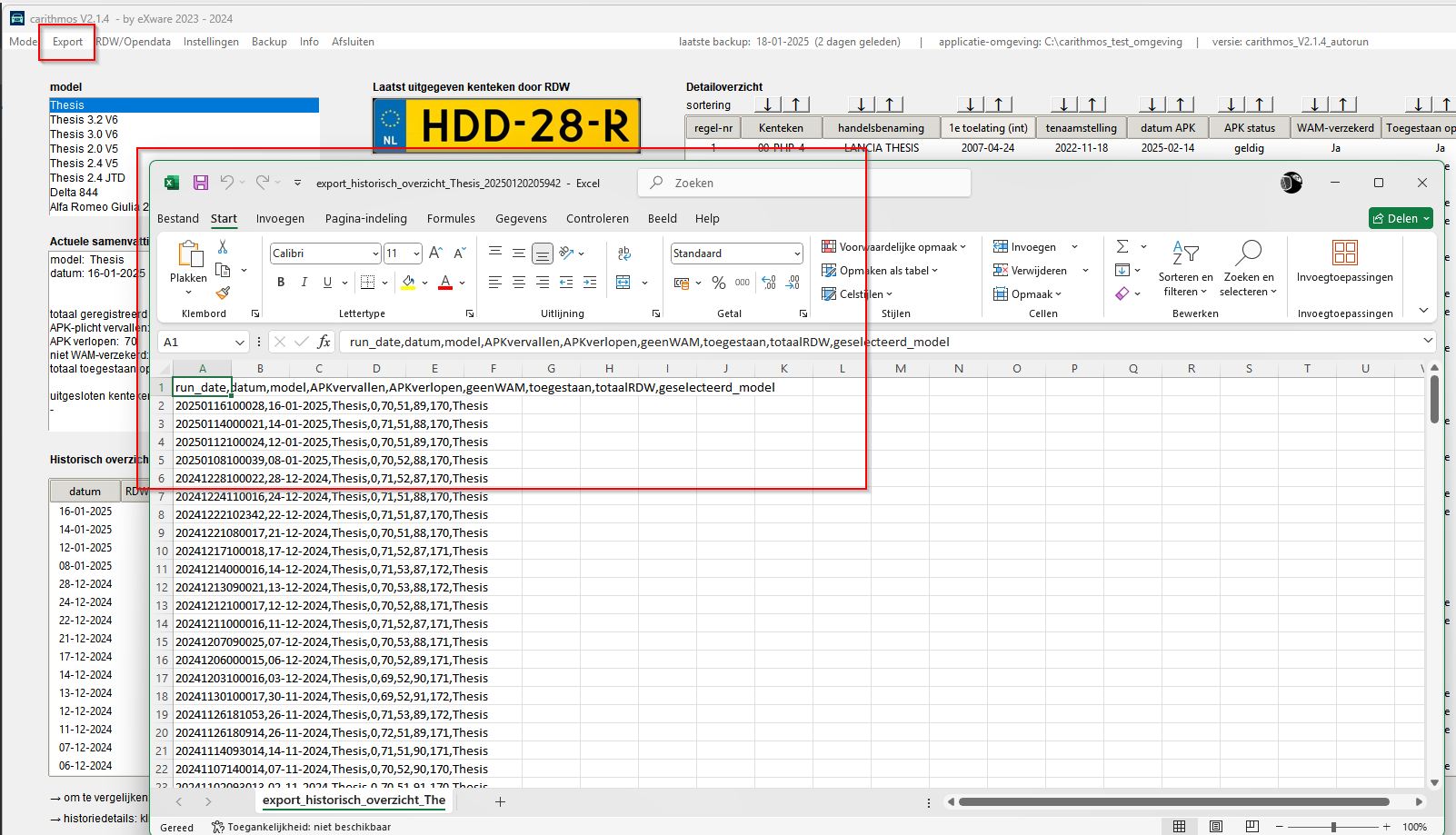Open the Export menu in carithmos

coord(67,42)
